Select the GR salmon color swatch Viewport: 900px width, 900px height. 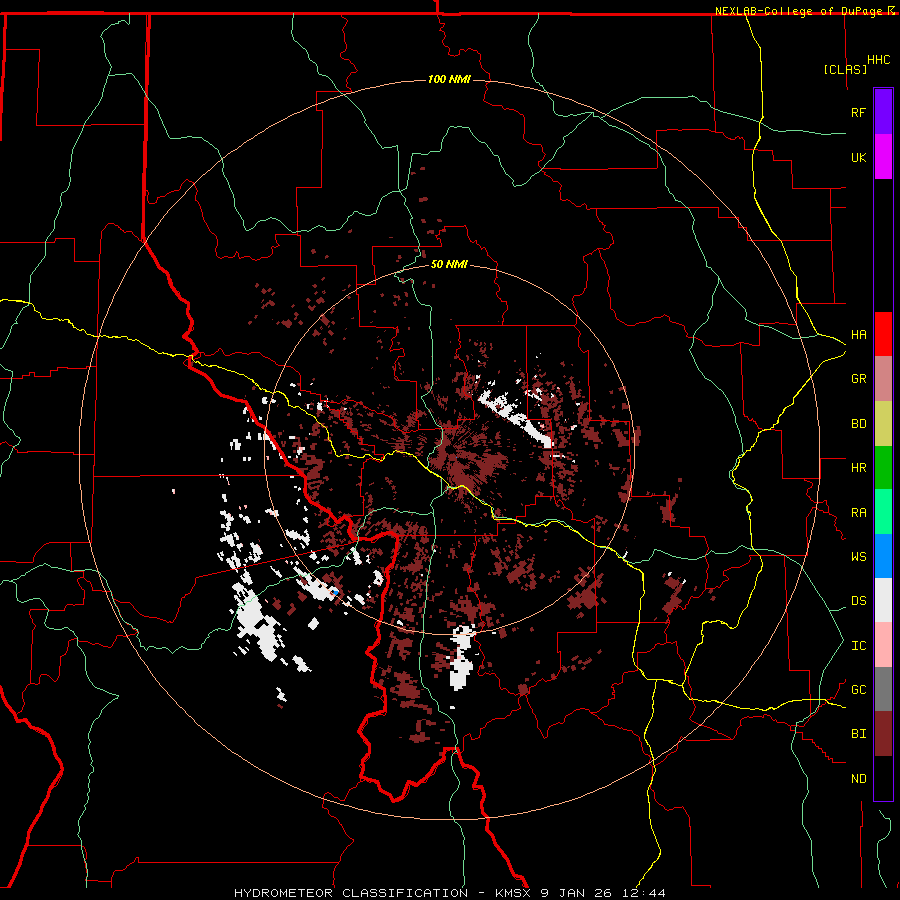[883, 378]
